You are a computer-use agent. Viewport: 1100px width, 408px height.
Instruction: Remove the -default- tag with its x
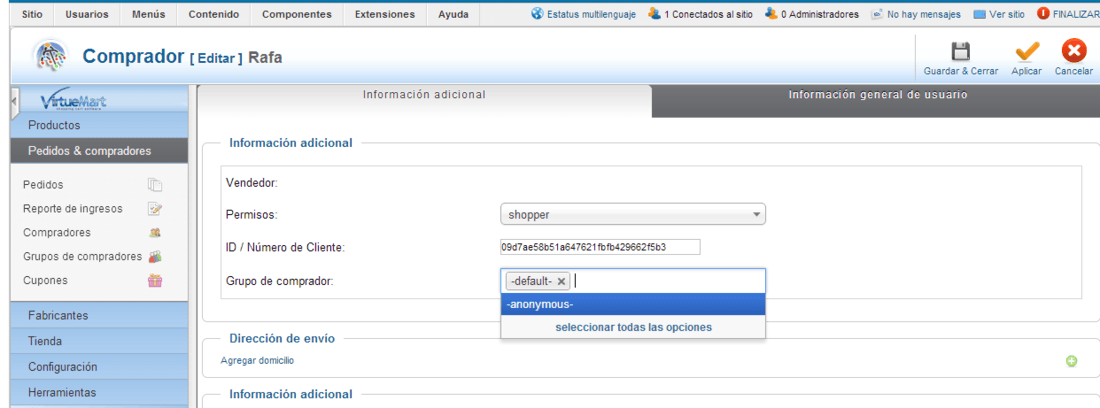[x=561, y=282]
